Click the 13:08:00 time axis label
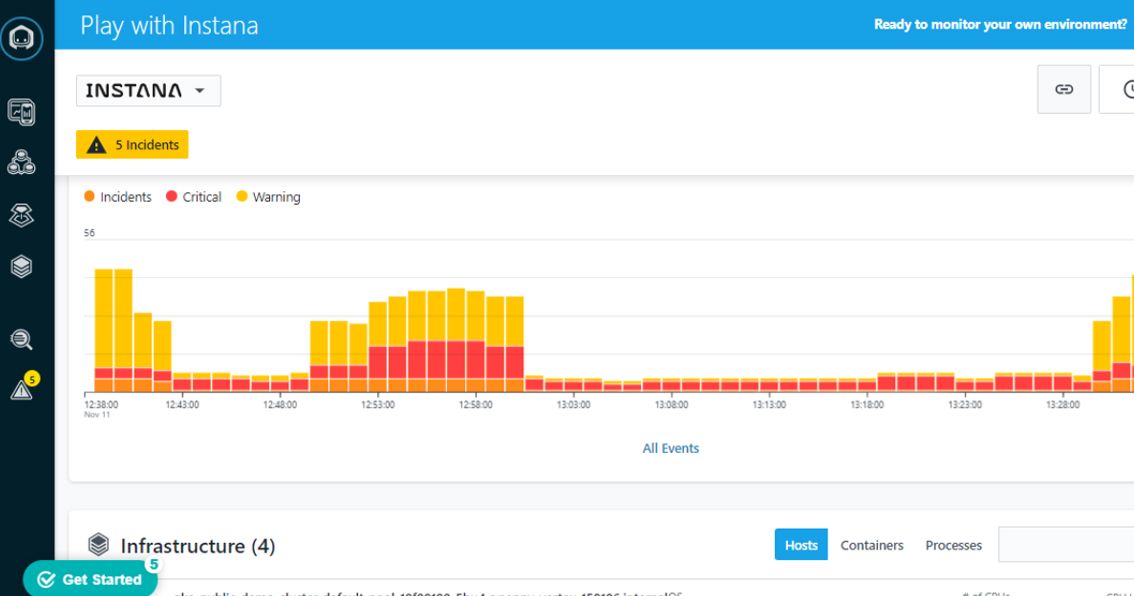Image resolution: width=1134 pixels, height=596 pixels. (x=671, y=405)
